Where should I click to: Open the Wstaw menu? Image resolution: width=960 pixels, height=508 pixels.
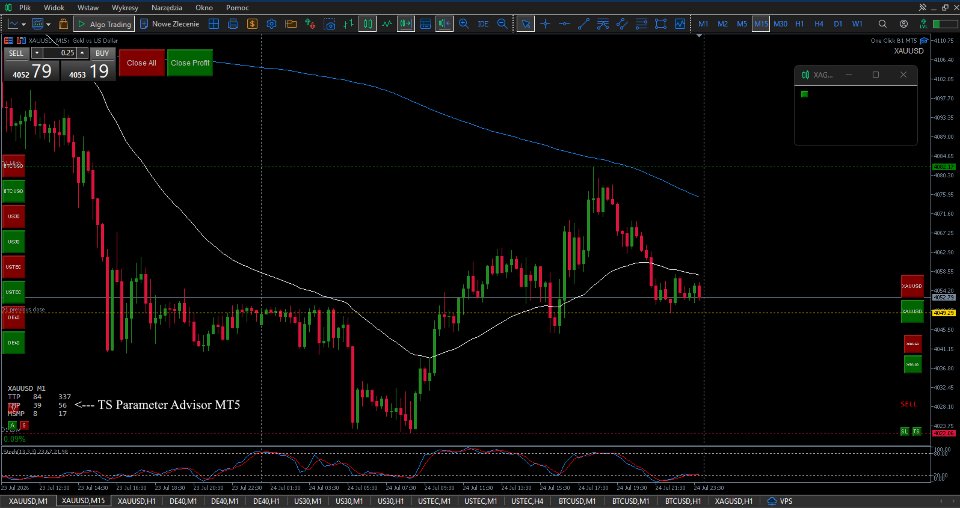pos(89,8)
